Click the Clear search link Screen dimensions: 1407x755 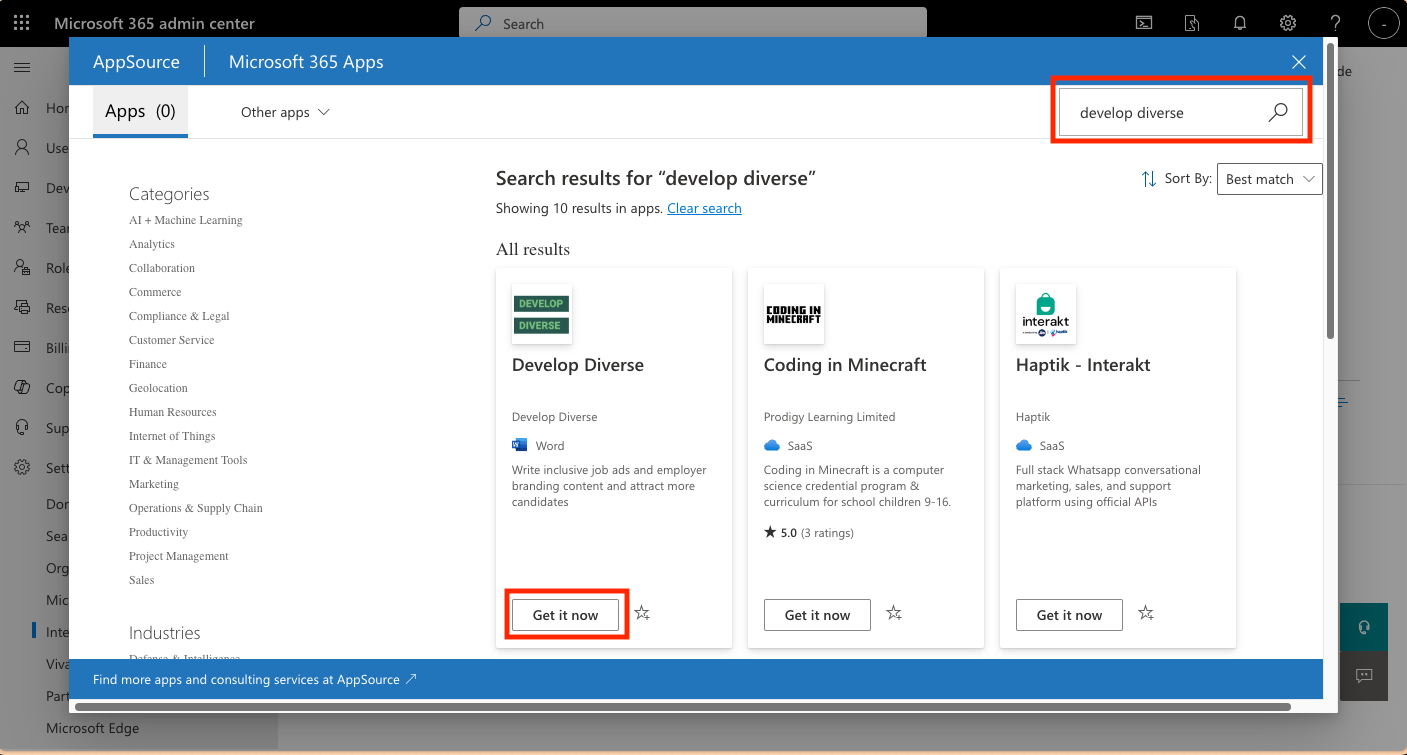coord(704,208)
